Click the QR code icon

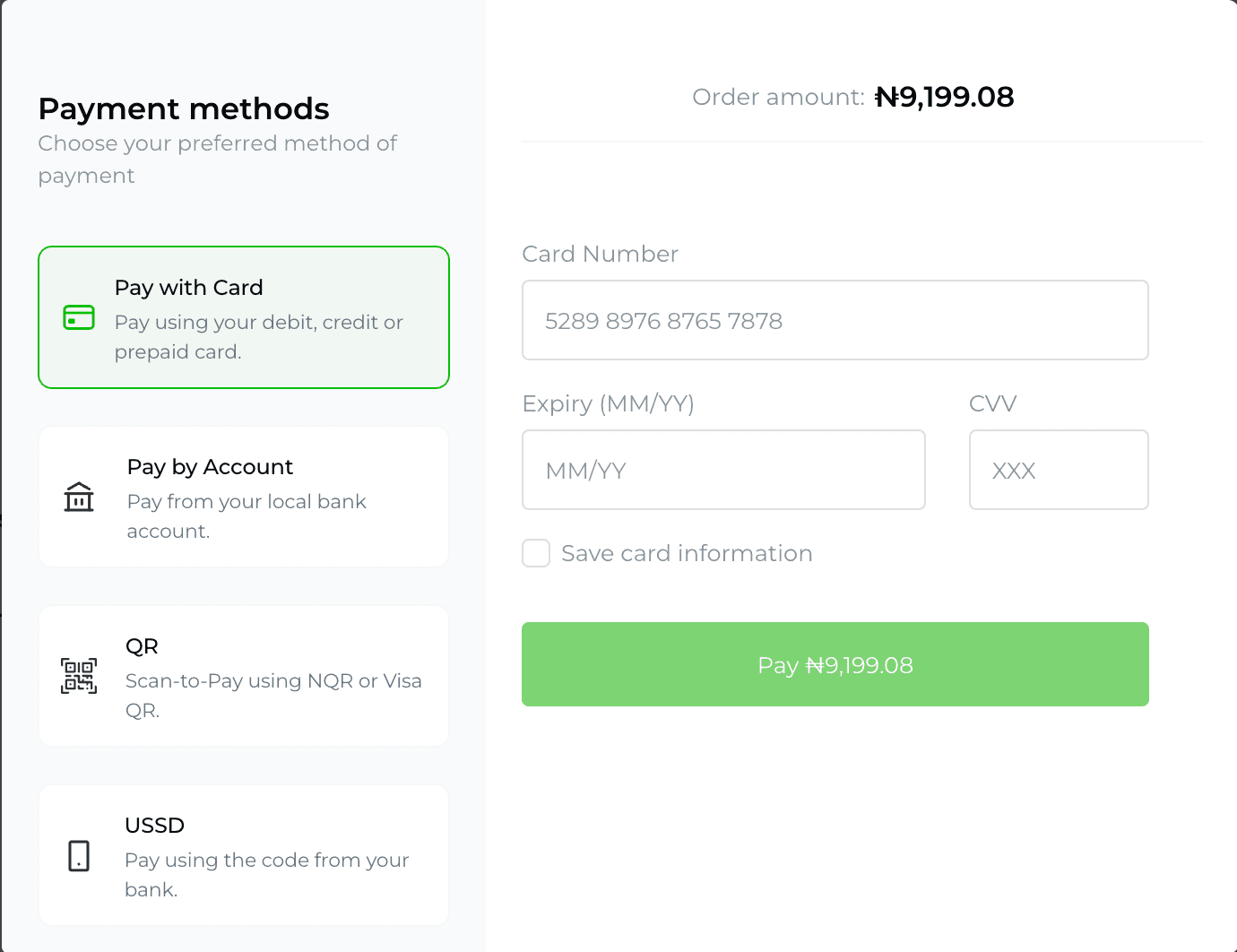coord(79,676)
